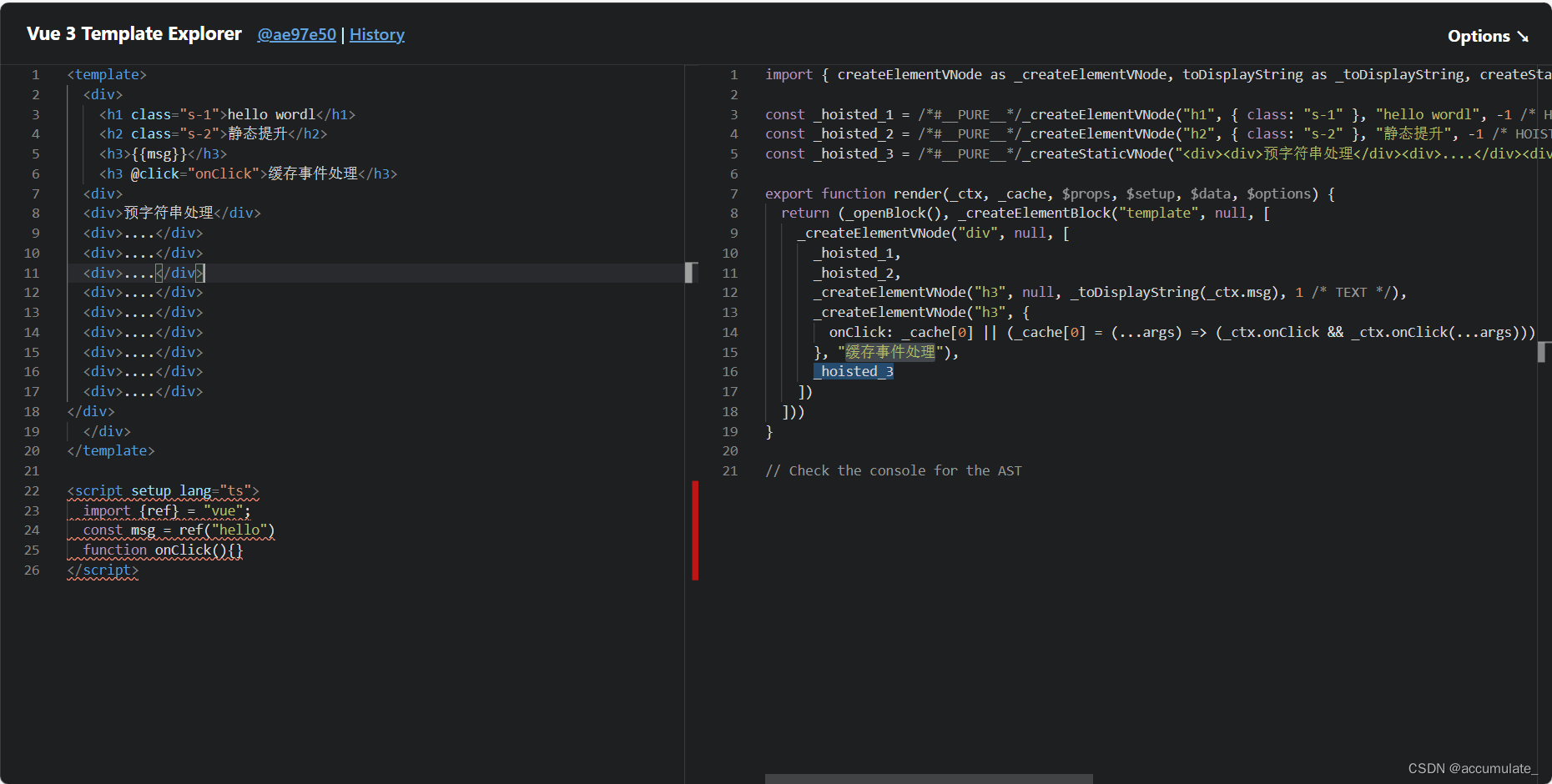Click the highlighted _hoisted_3 in the output
This screenshot has width=1552, height=784.
(x=854, y=371)
